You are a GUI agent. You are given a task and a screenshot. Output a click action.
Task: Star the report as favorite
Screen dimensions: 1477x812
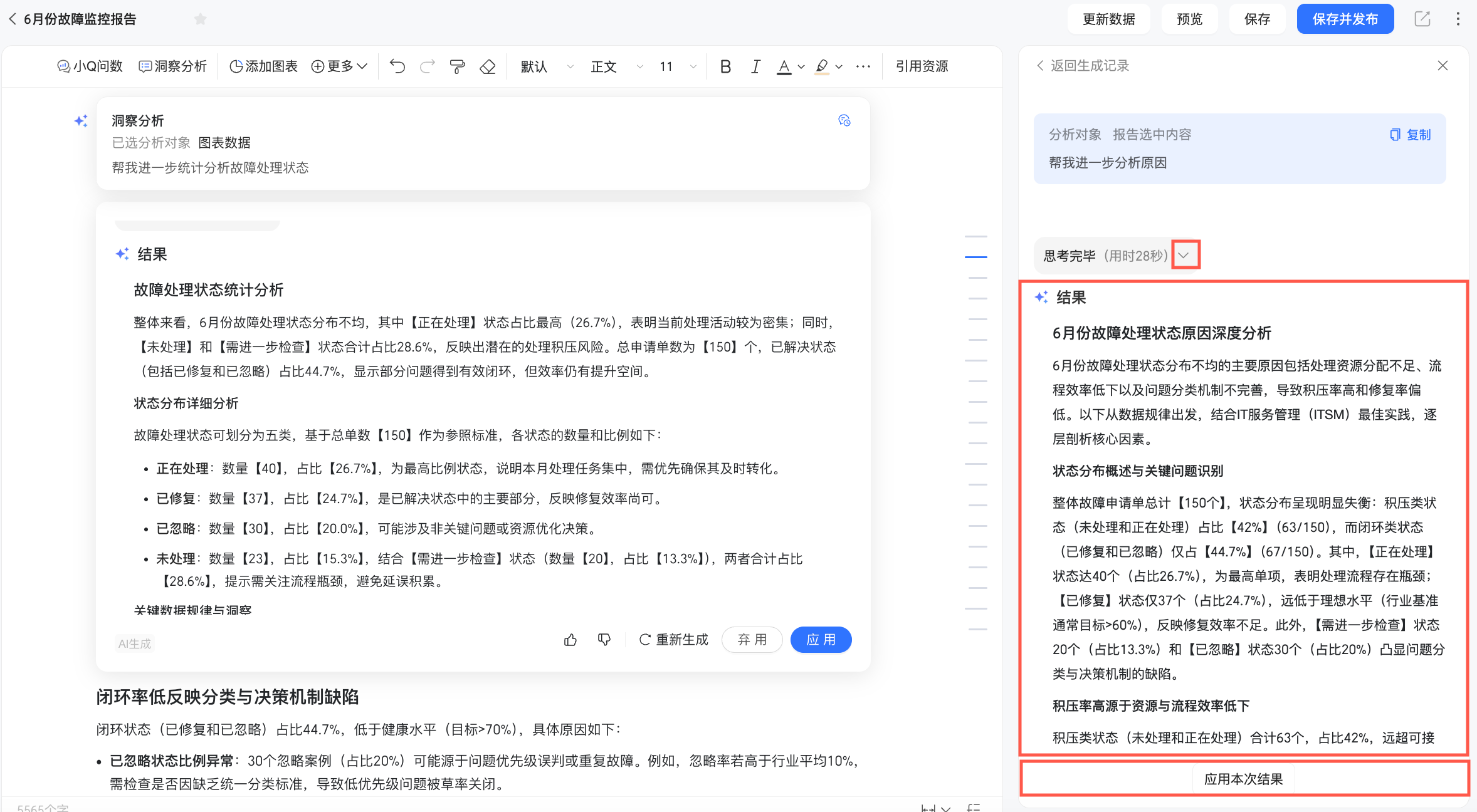tap(201, 19)
